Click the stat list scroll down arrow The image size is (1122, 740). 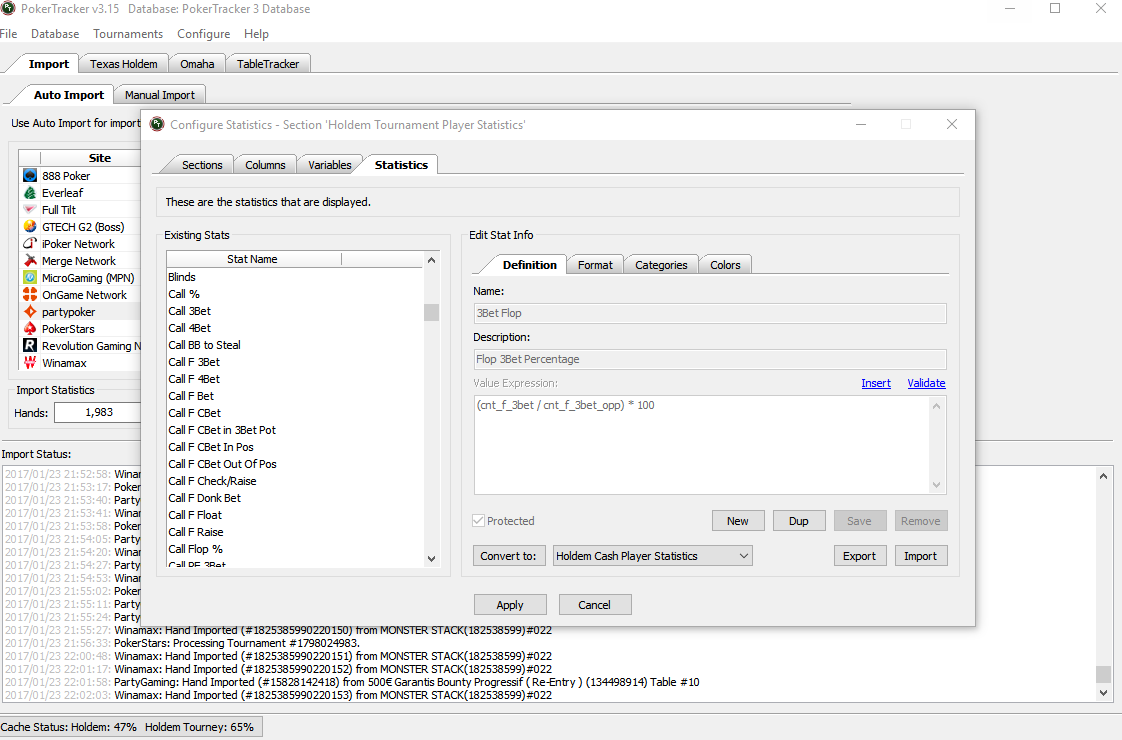[x=431, y=559]
